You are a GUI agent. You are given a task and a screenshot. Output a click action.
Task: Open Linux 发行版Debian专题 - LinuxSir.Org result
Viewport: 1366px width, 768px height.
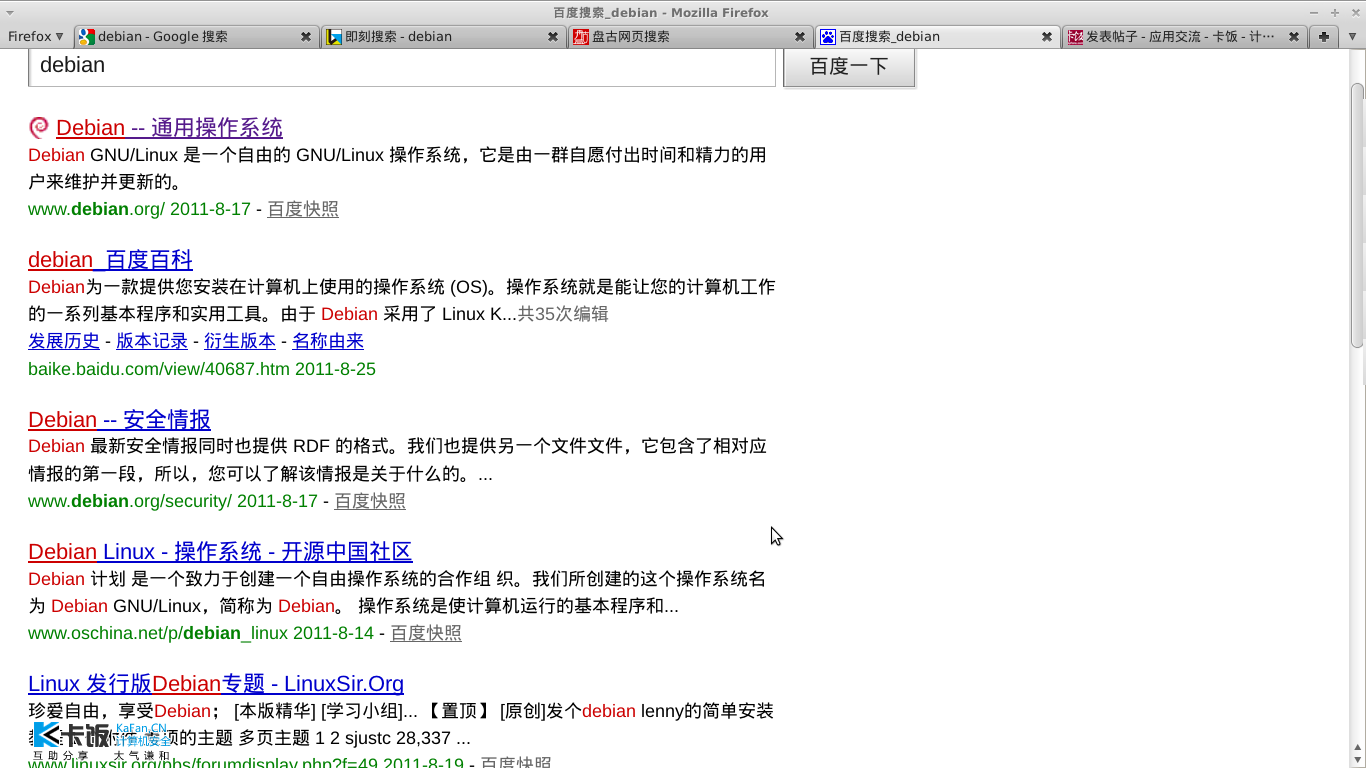pos(216,684)
